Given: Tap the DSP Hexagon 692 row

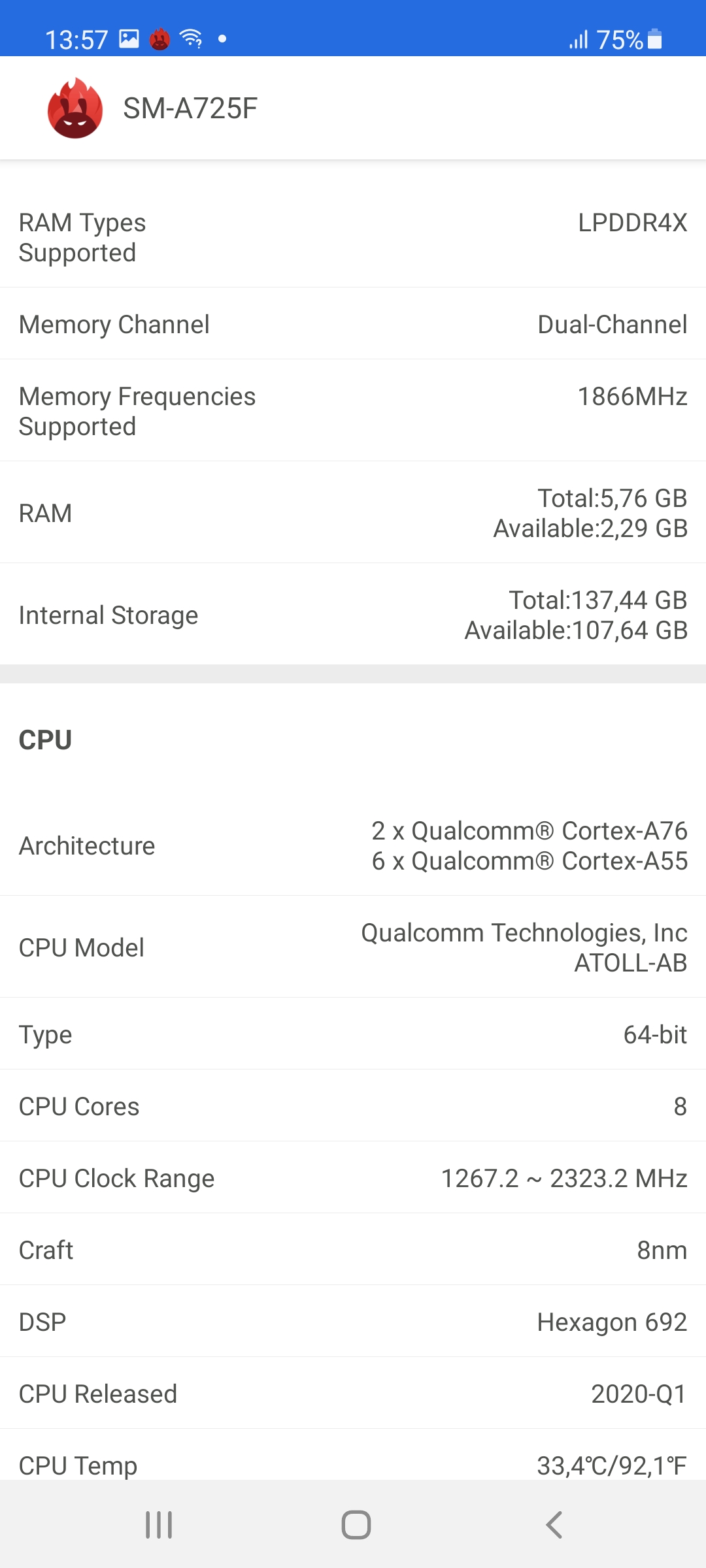Looking at the screenshot, I should point(353,1322).
